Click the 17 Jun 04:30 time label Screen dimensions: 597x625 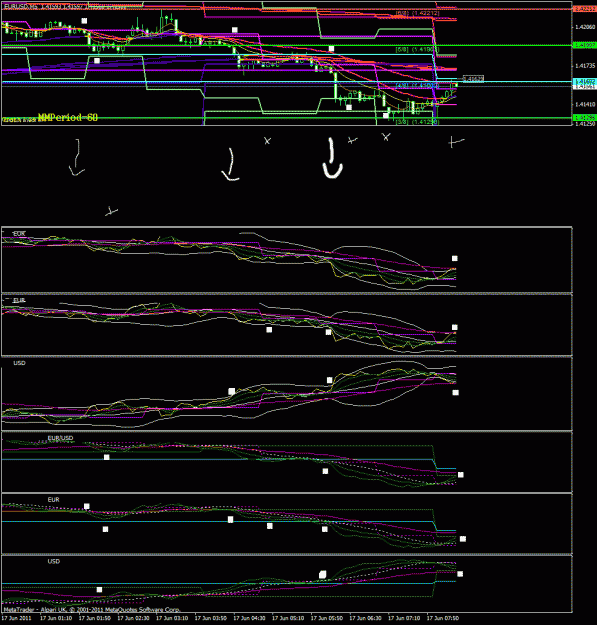click(249, 618)
